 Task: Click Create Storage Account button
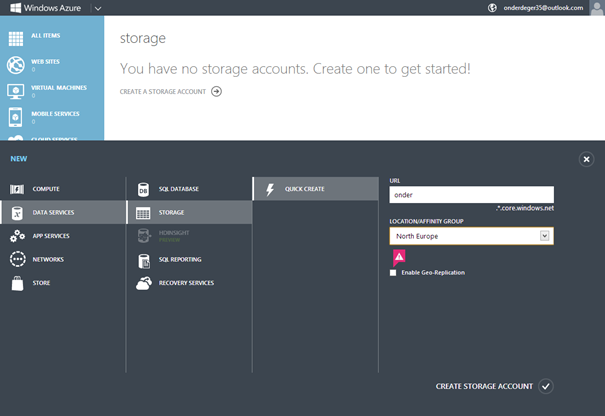(x=484, y=386)
